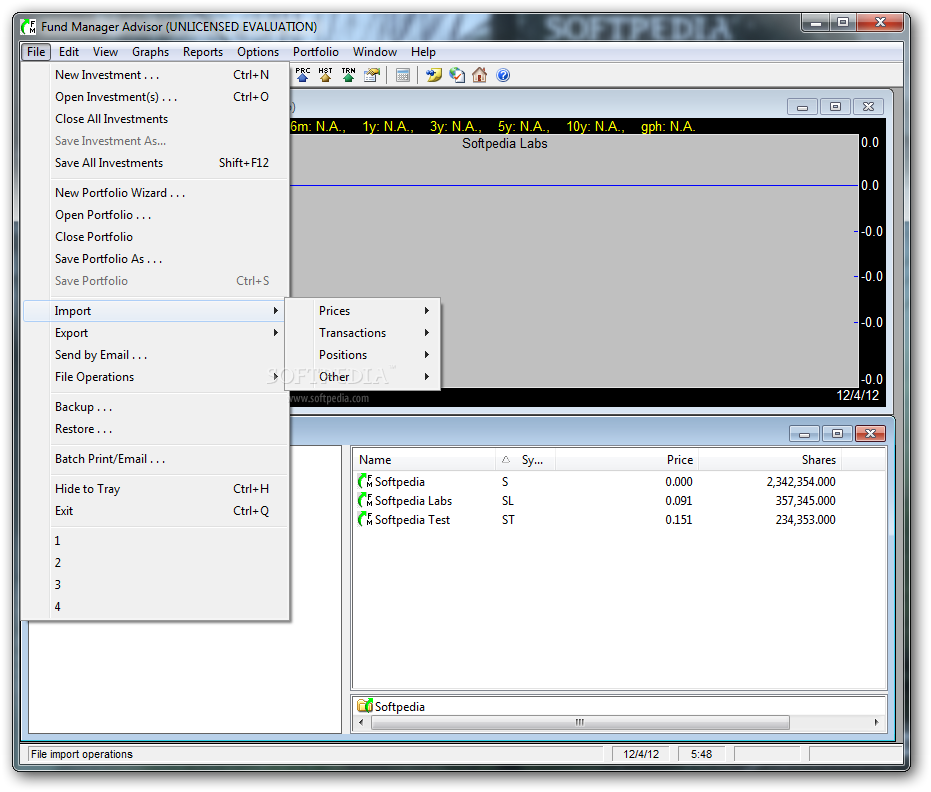
Task: Open the File menu
Action: [36, 52]
